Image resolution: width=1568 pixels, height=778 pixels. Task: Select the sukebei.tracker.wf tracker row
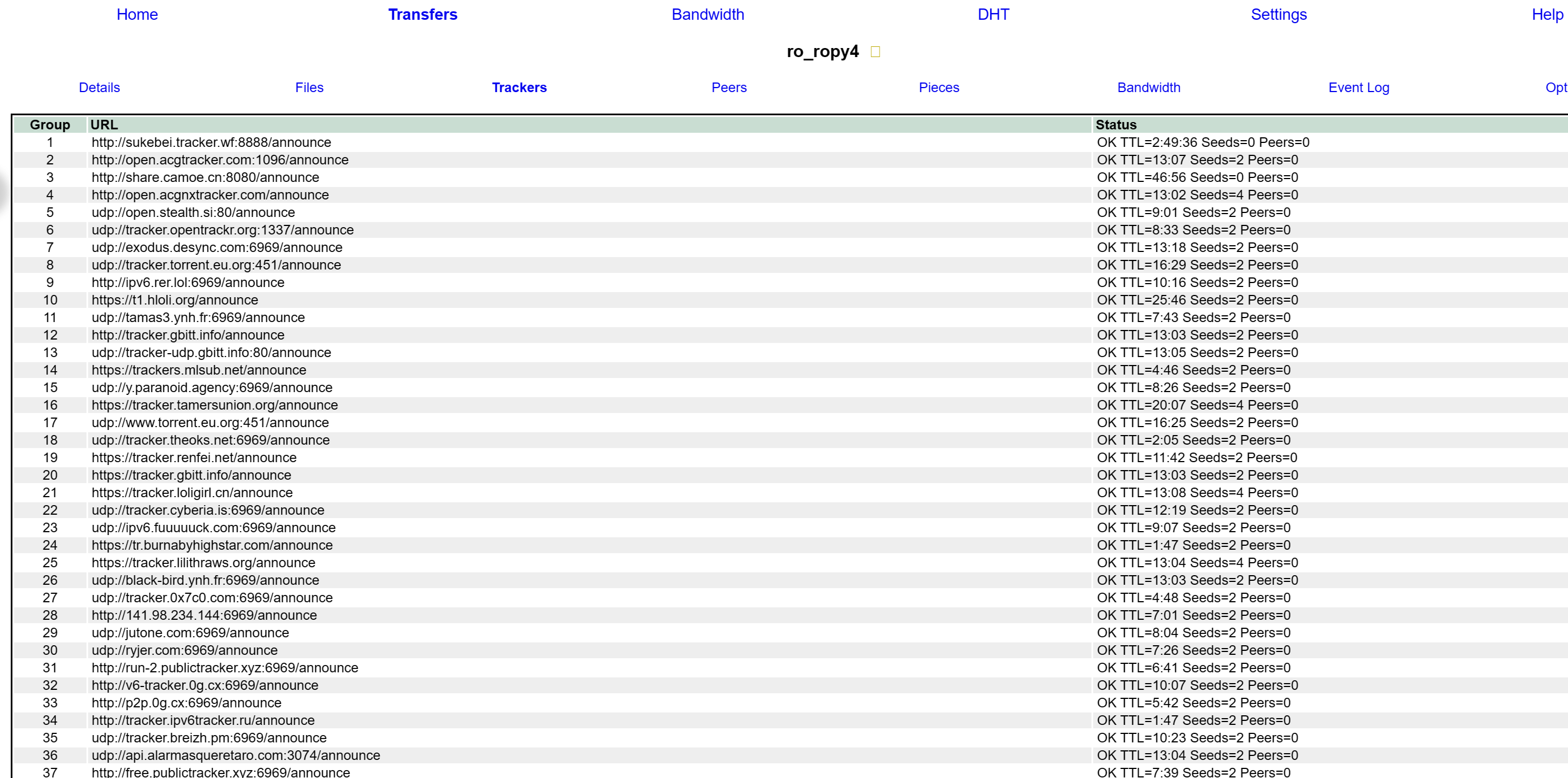211,142
